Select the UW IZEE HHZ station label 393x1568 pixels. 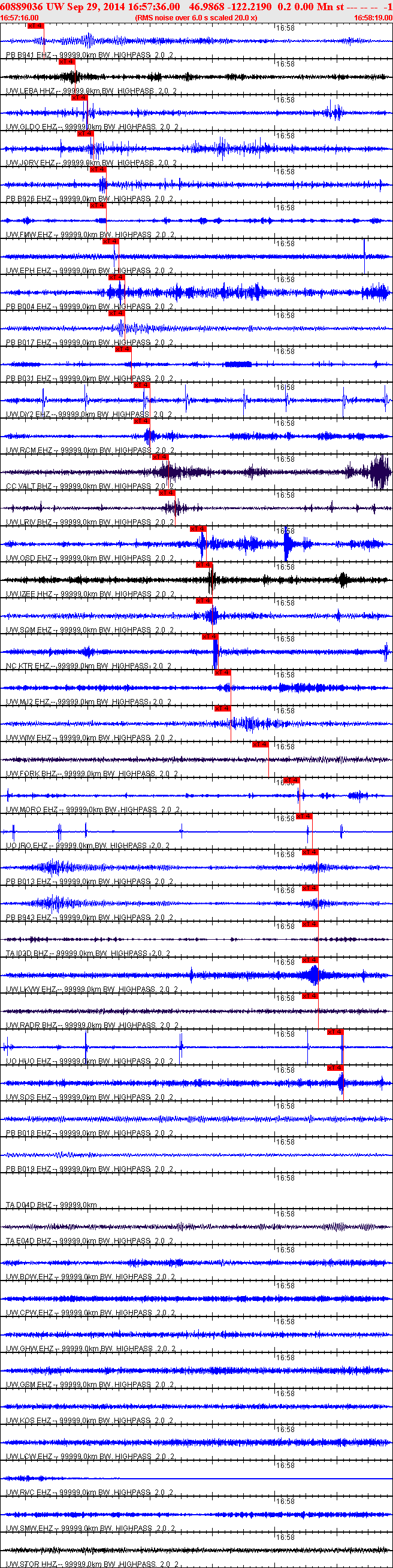(90, 594)
